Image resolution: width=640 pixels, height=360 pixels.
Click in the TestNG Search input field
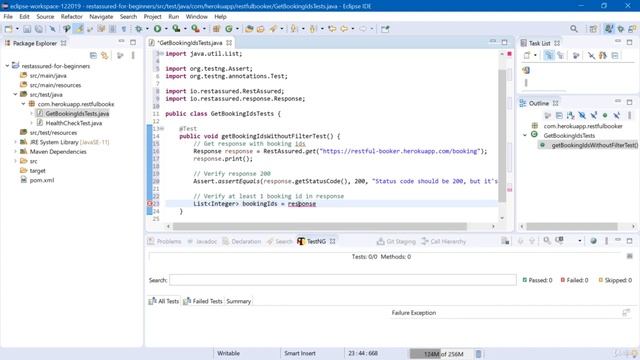click(343, 280)
